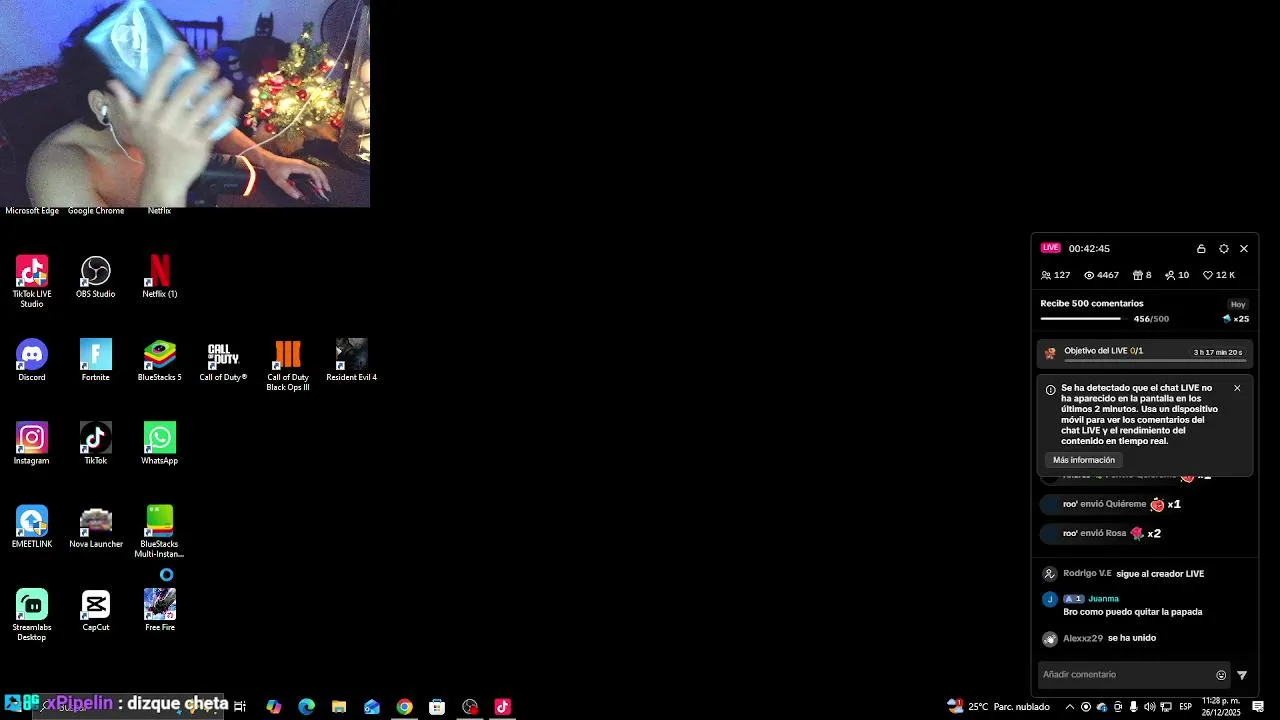Viewport: 1280px width, 720px height.
Task: Select 'Bro como puedo quitar la papada' comment
Action: click(1133, 612)
